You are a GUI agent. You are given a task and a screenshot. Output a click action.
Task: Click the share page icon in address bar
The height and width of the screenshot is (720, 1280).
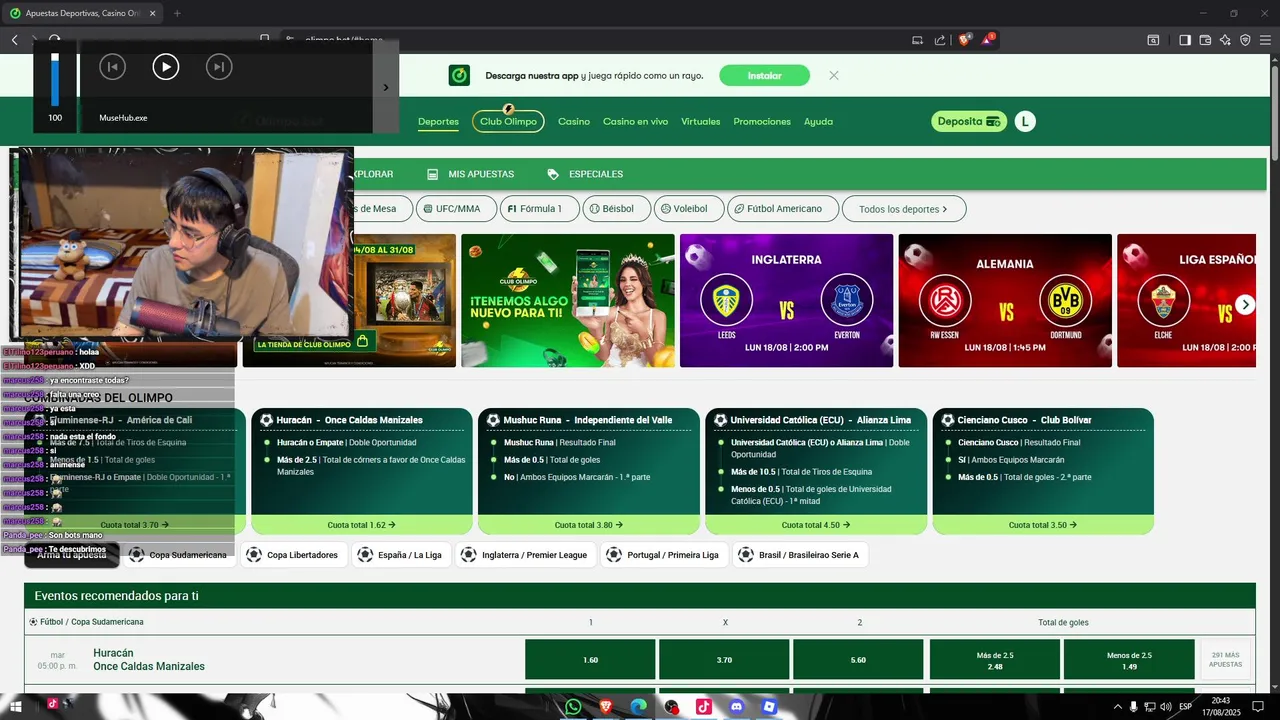(x=940, y=40)
